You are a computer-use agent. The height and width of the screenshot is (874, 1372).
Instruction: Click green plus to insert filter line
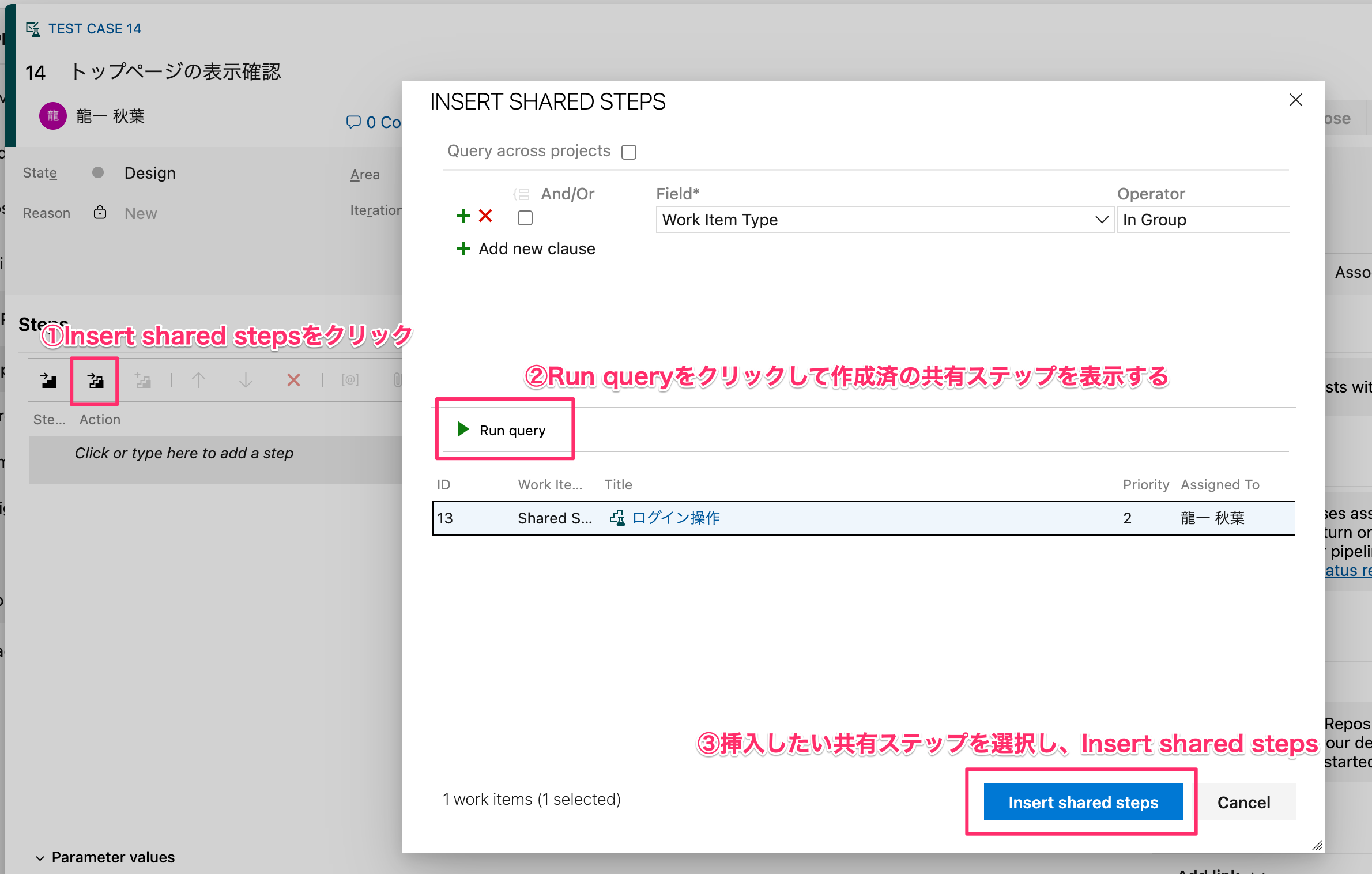coord(463,216)
